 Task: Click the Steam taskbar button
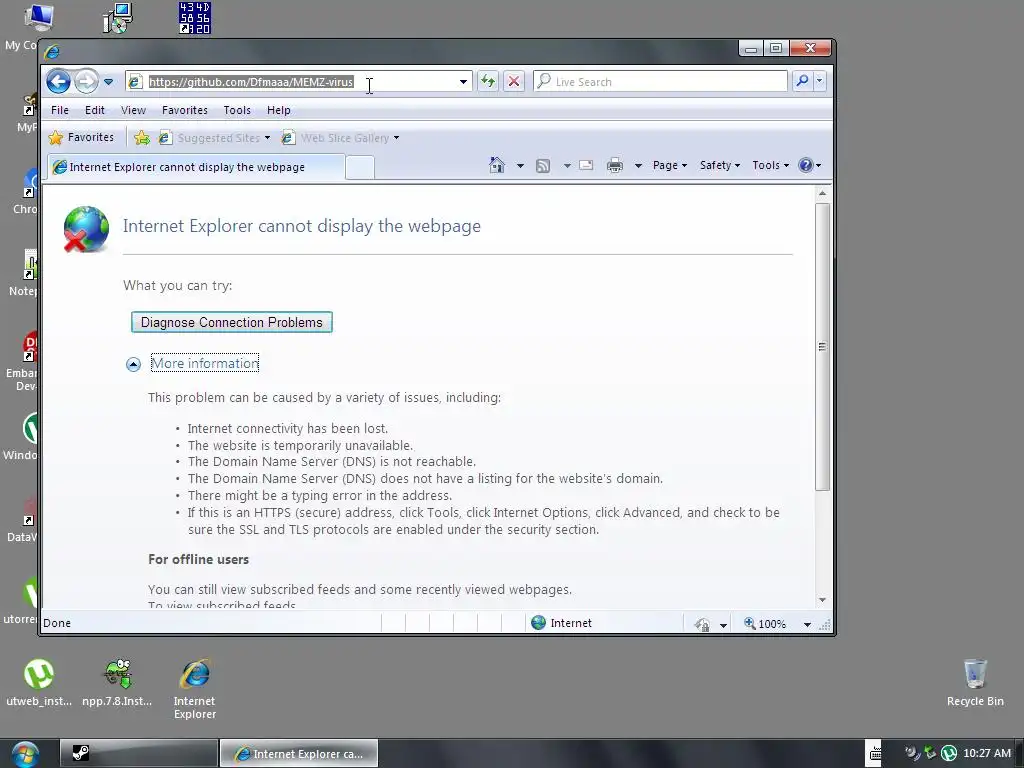(x=138, y=754)
